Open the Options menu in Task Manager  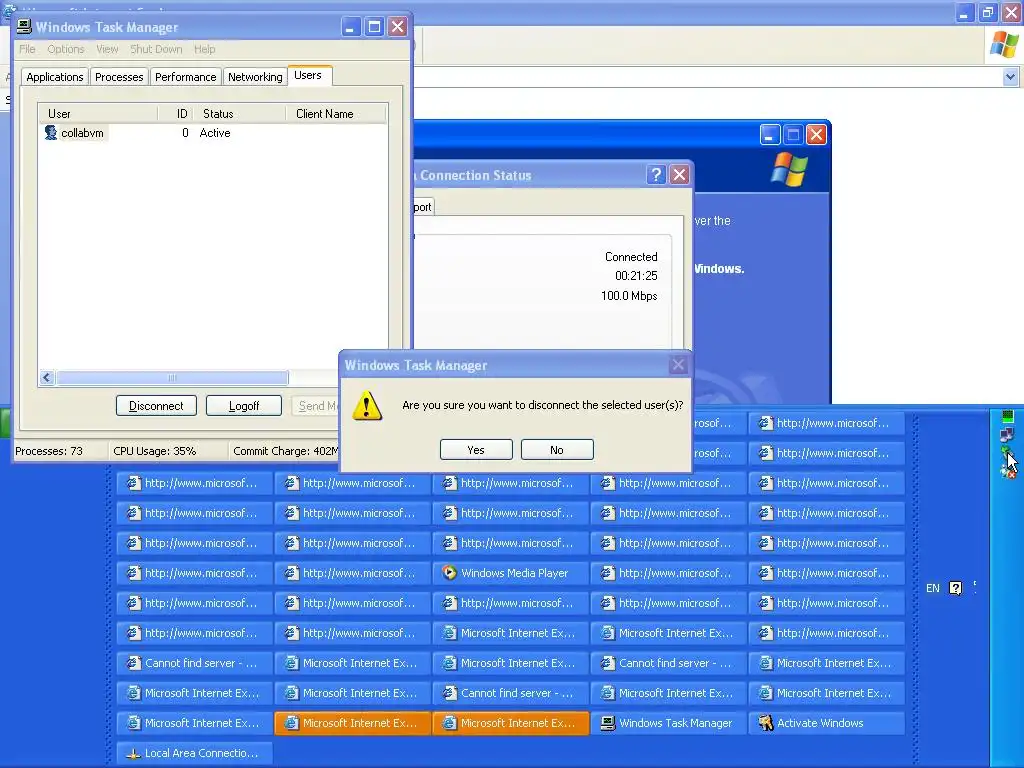pos(65,49)
